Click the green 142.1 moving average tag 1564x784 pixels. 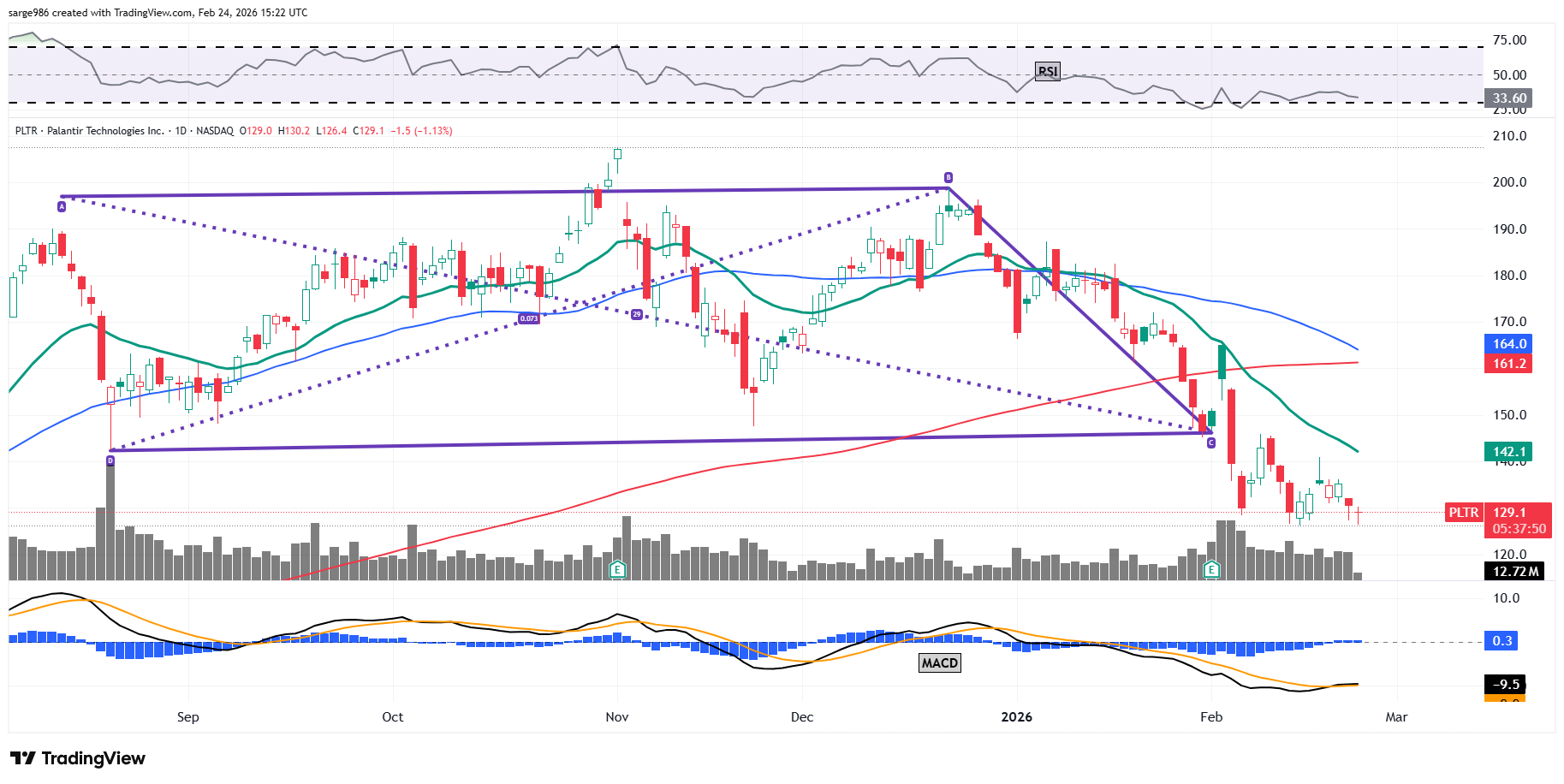click(x=1508, y=452)
